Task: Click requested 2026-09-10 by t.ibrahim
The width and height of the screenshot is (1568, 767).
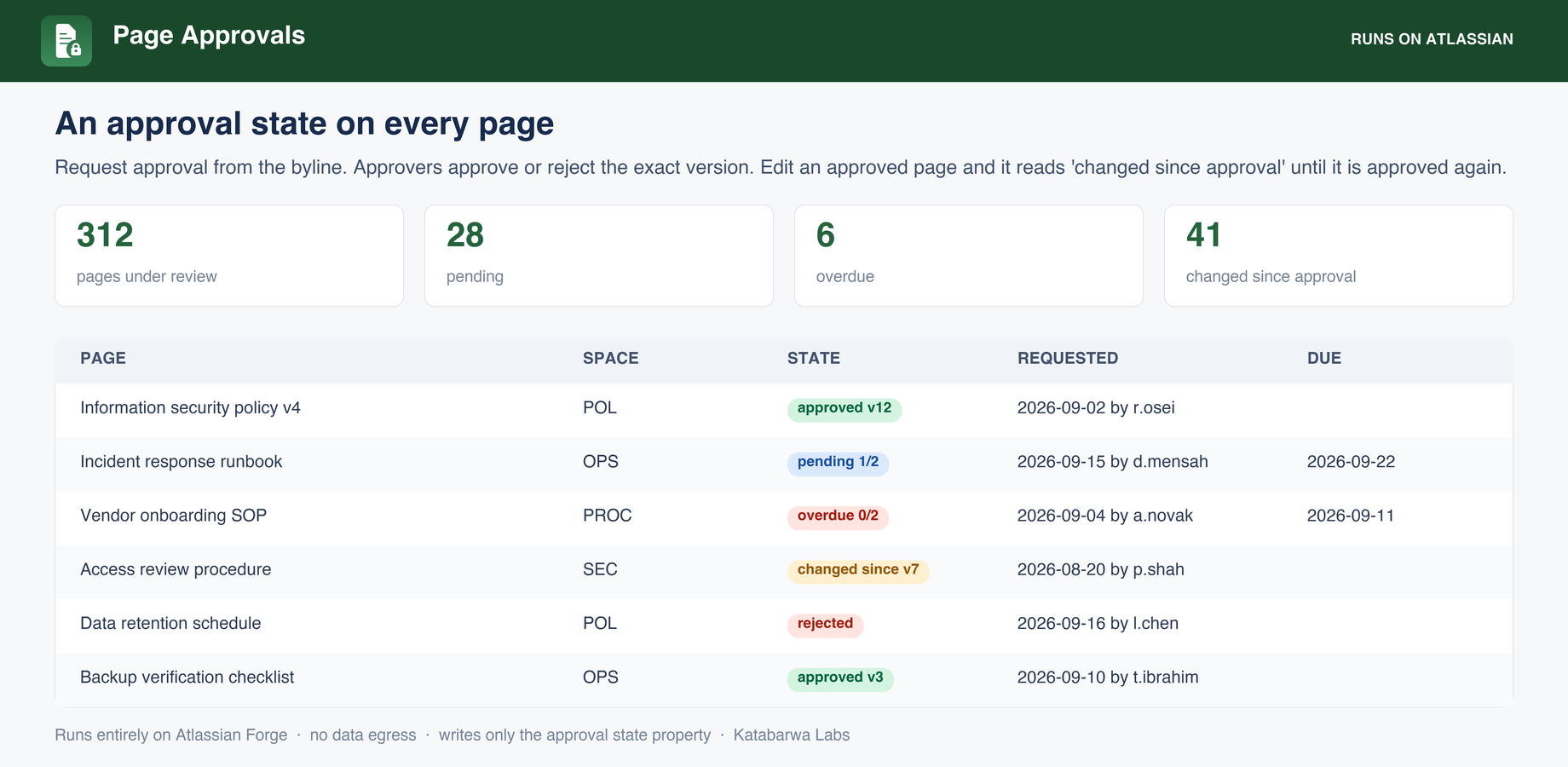Action: (1108, 678)
